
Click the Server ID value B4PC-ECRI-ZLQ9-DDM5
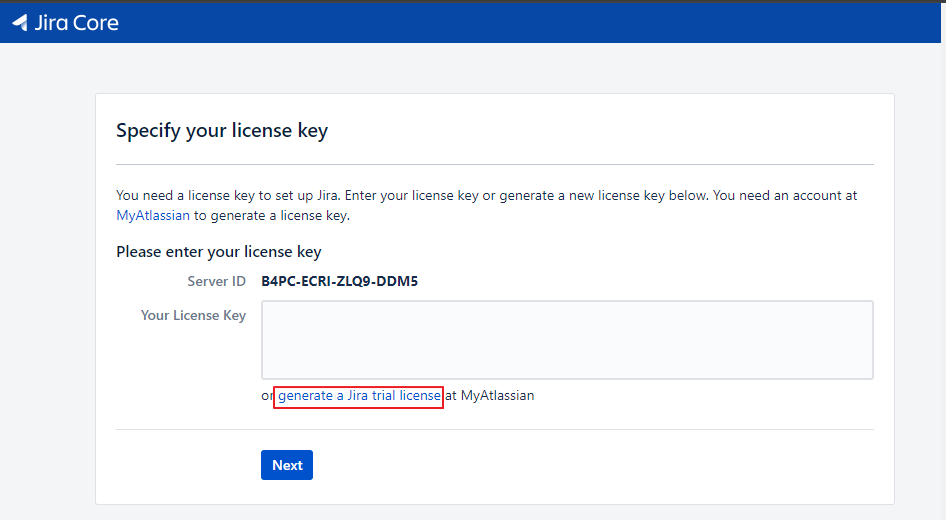[339, 281]
